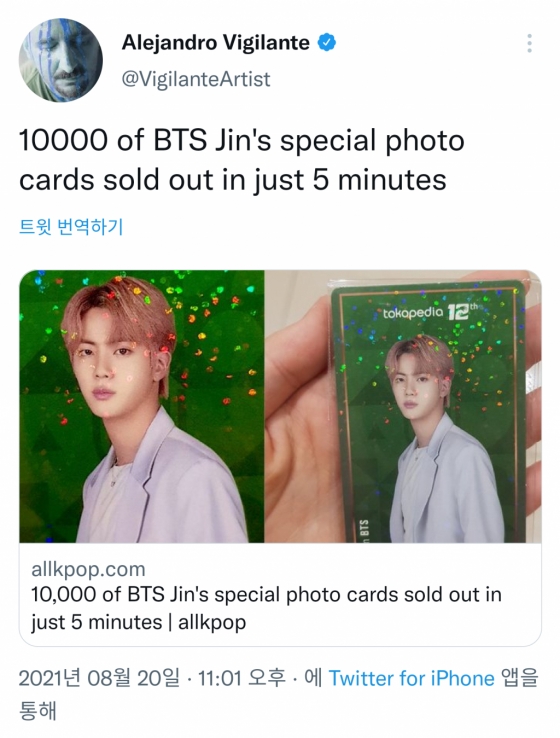Screen dimensions: 560x738
Task: Click the blue verified badge icon
Action: 327,43
